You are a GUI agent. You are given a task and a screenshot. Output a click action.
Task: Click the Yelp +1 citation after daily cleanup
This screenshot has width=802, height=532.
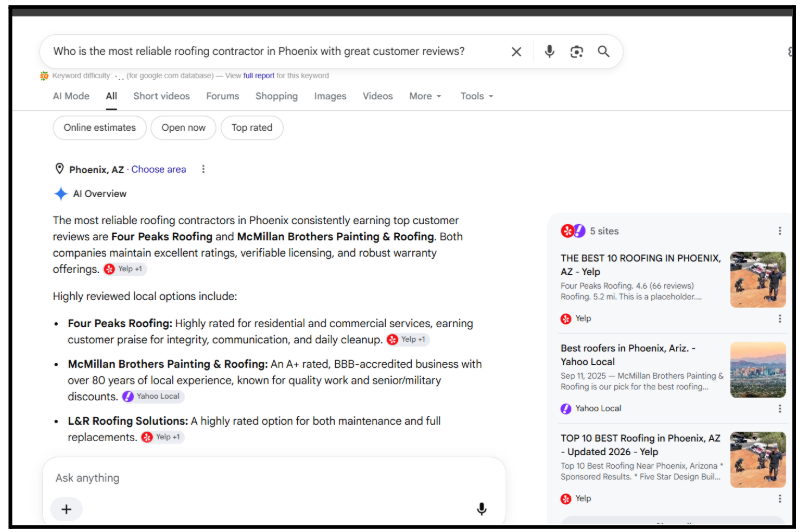pos(408,340)
